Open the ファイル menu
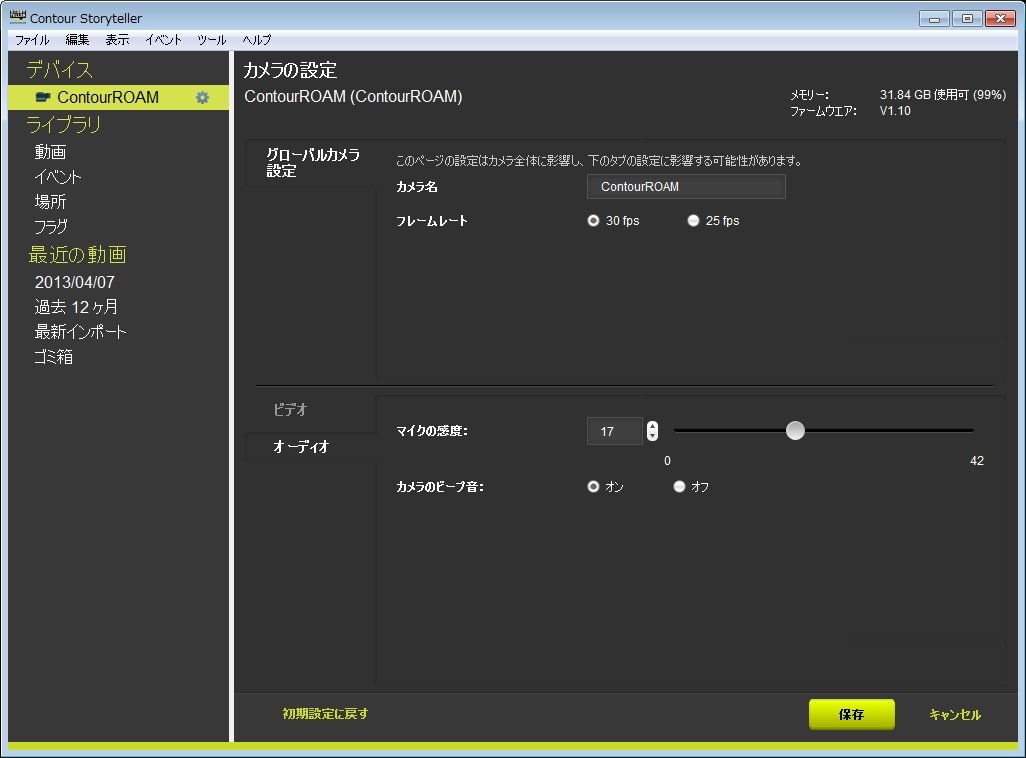Viewport: 1026px width, 758px height. tap(32, 40)
